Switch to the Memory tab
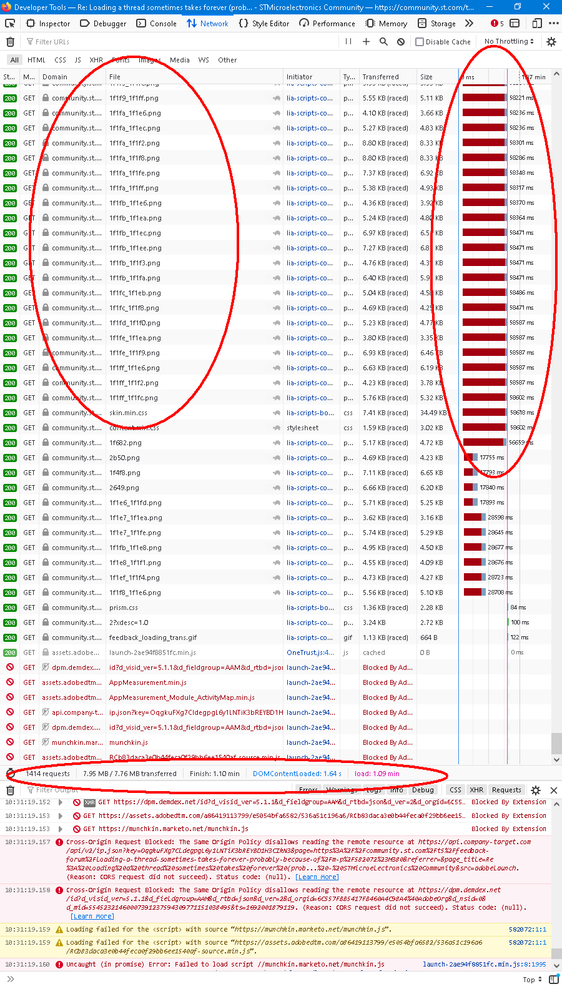This screenshot has width=562, height=999. tap(386, 24)
